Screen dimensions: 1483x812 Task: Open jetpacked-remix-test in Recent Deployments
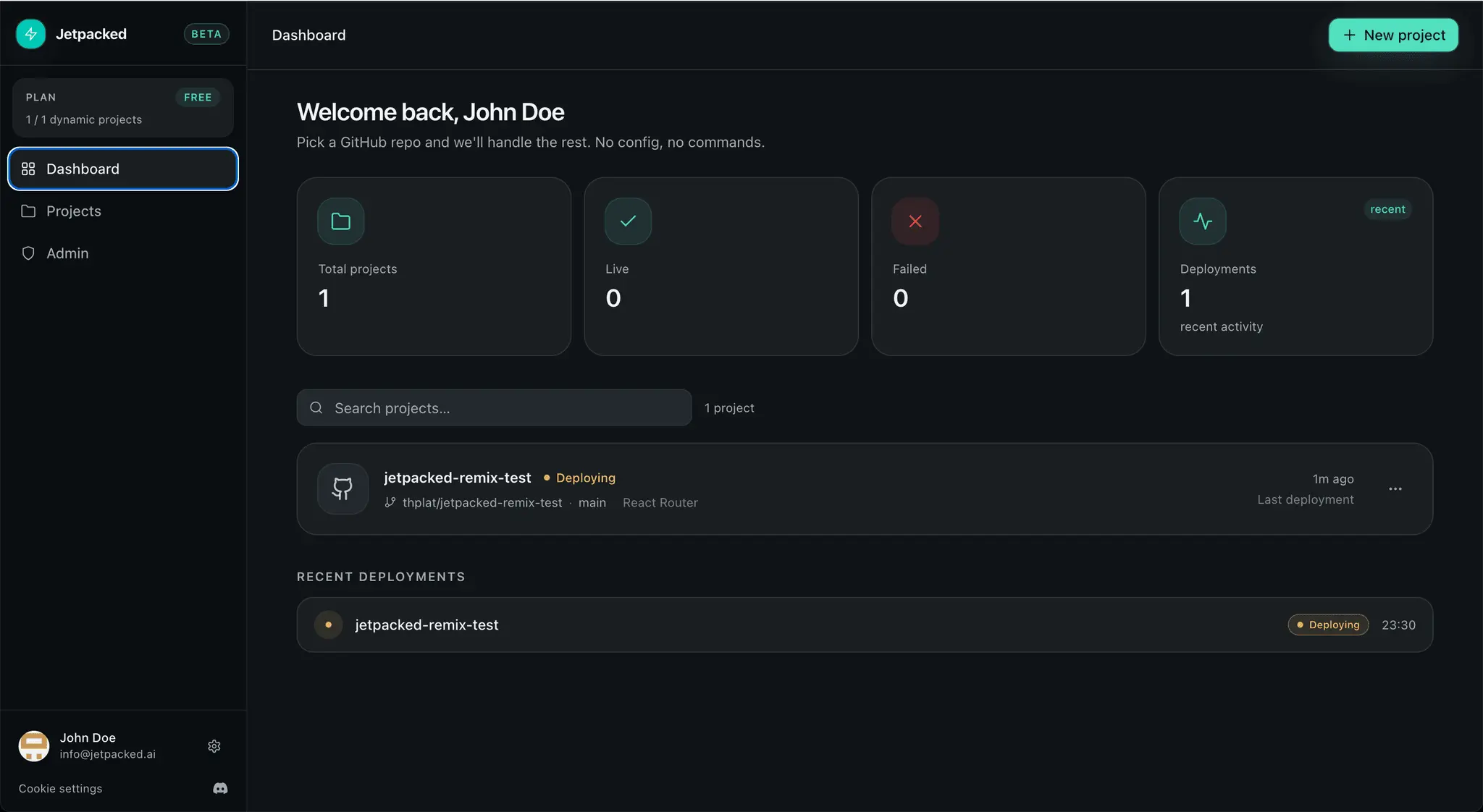tap(427, 625)
